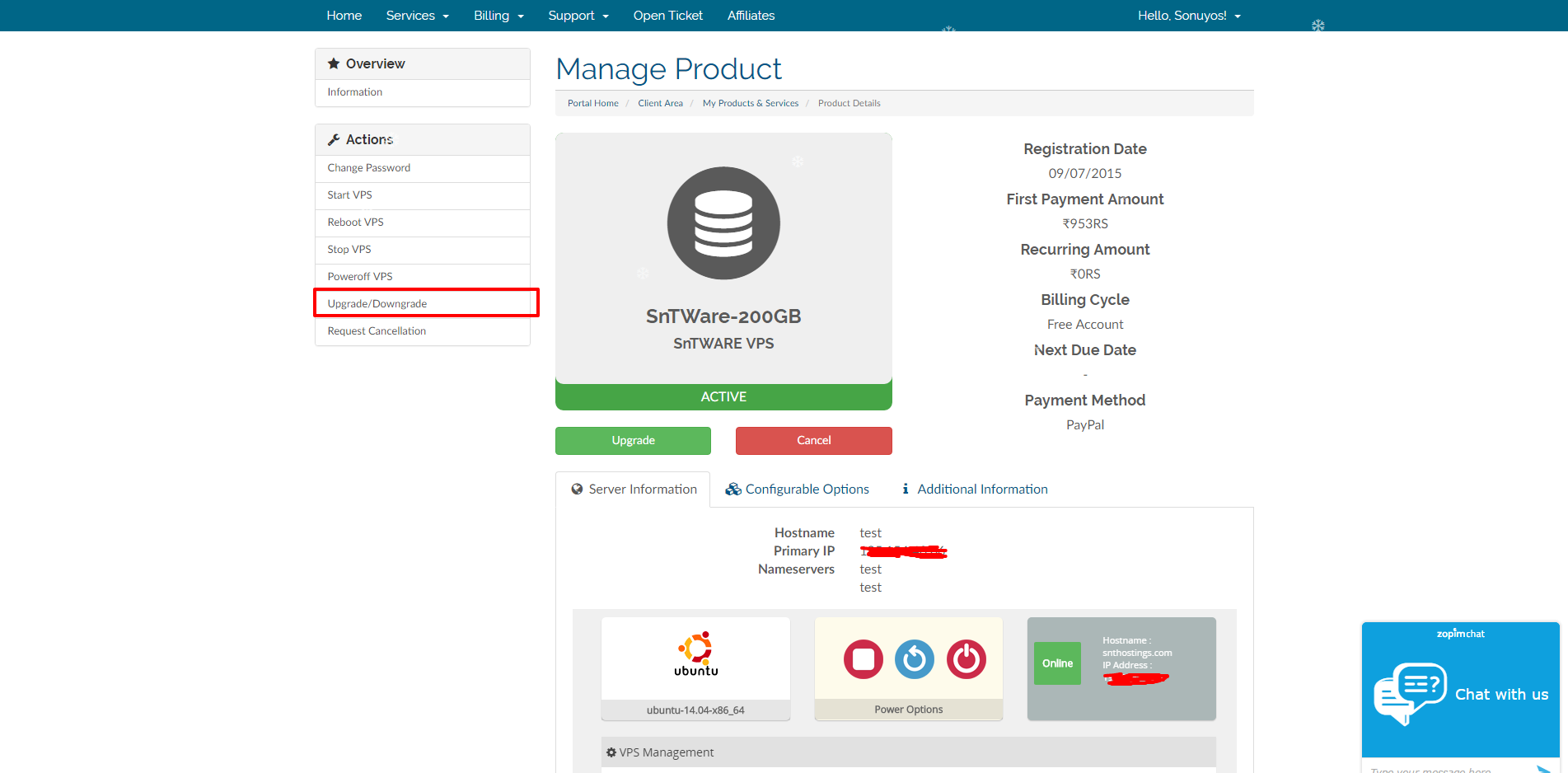
Task: Open the Open Ticket page
Action: (668, 16)
